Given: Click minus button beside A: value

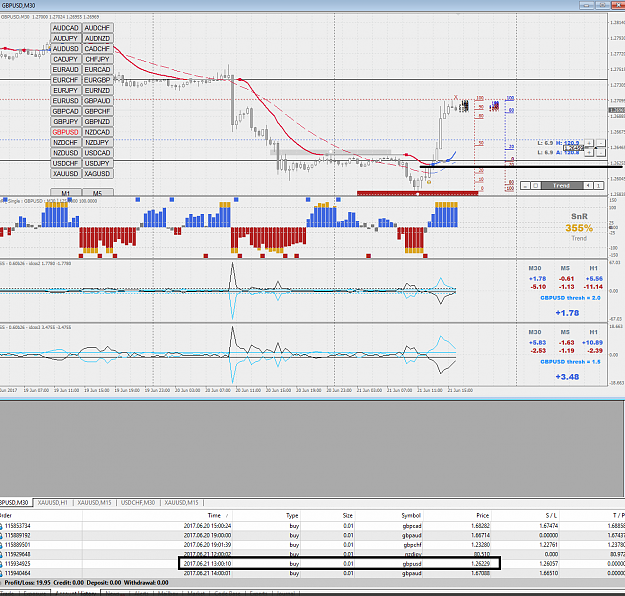Looking at the screenshot, I should coord(600,152).
